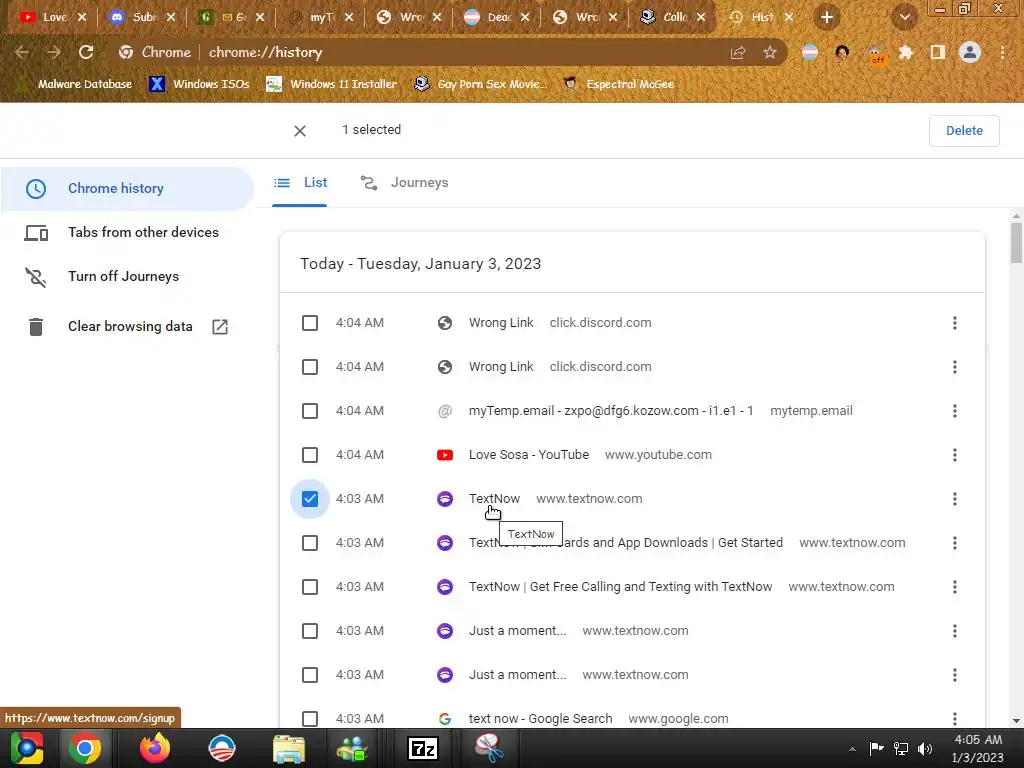Open actions menu for second Wrong Link
1024x768 pixels.
(x=954, y=367)
